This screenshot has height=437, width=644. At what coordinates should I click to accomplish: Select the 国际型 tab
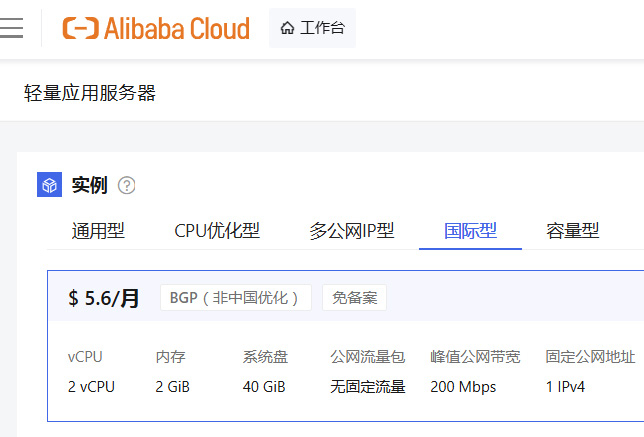(x=470, y=231)
